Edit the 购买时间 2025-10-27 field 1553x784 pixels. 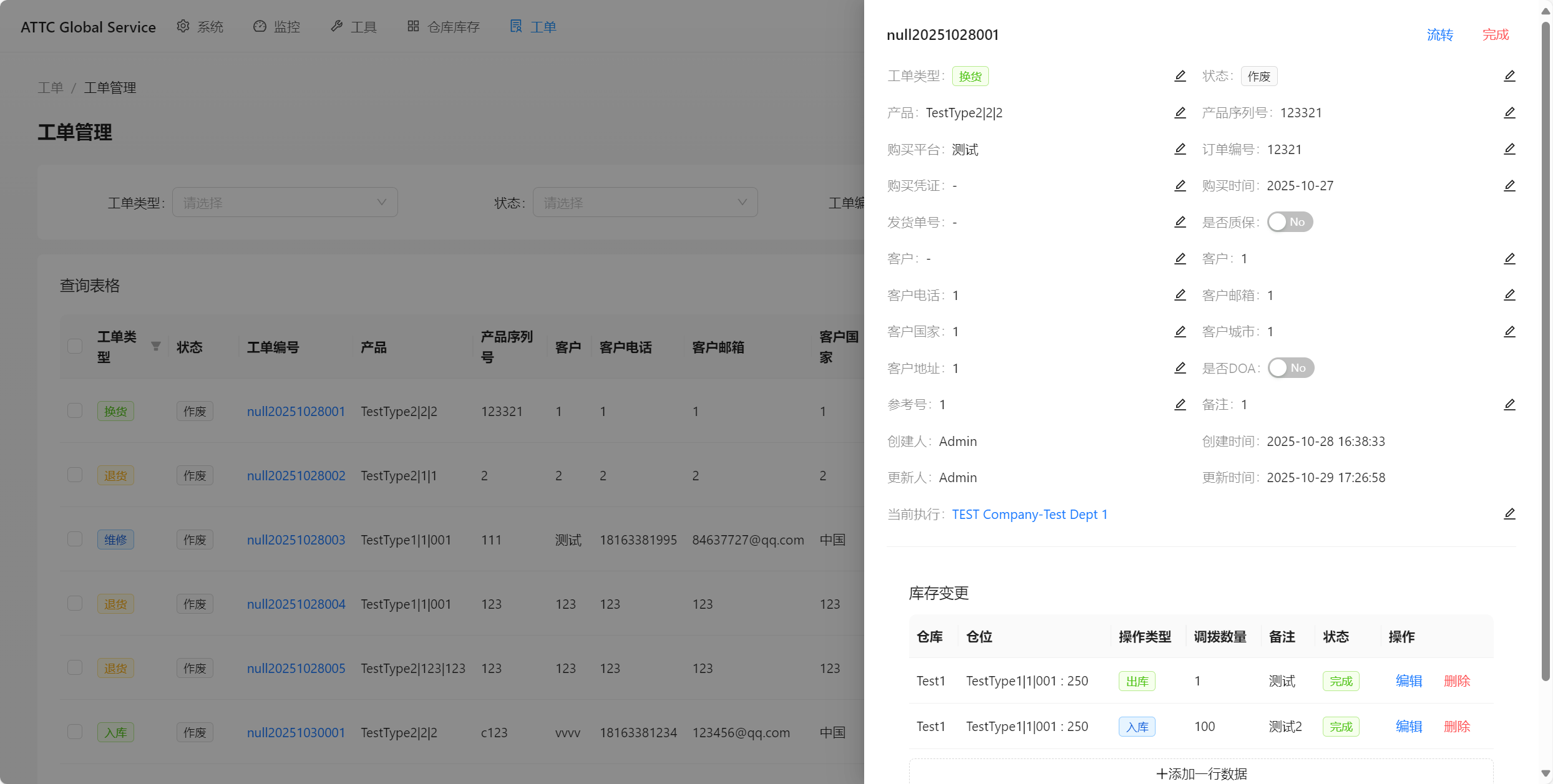pyautogui.click(x=1509, y=186)
